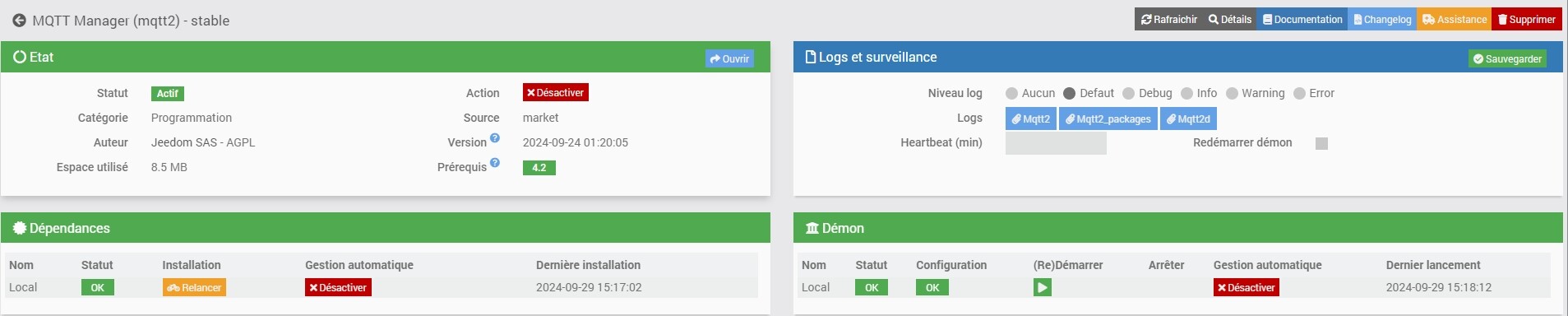Screen dimensions: 1568x316
Task: Select the Warning log level
Action: [x=1232, y=93]
